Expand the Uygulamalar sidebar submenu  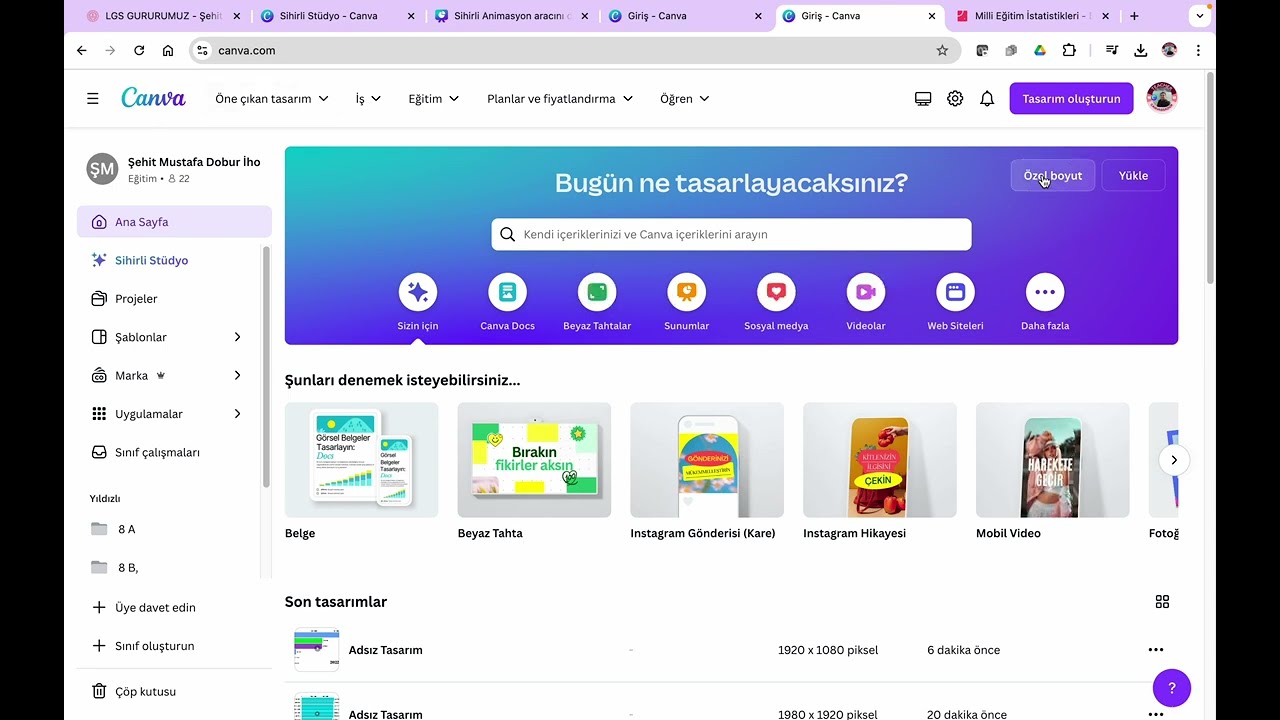point(237,414)
